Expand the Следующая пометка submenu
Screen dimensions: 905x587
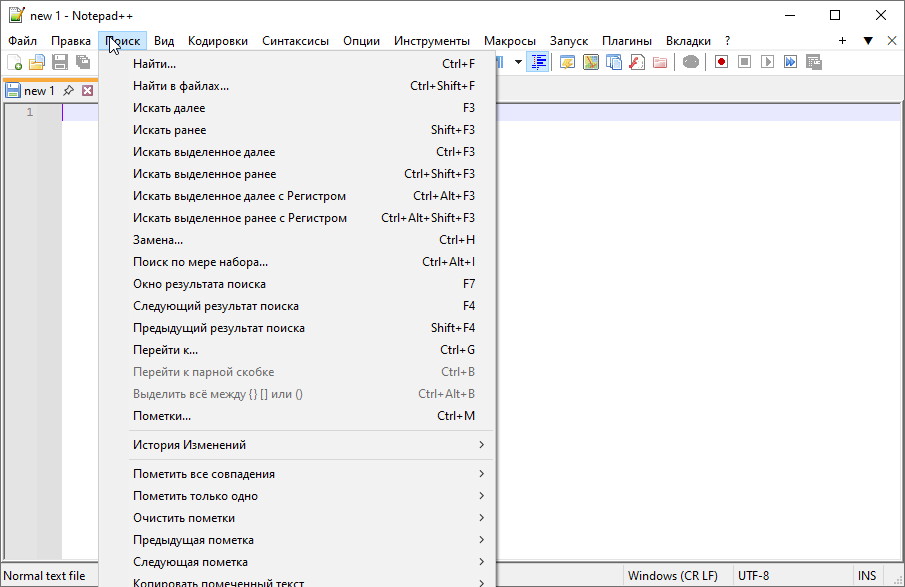click(x=297, y=562)
